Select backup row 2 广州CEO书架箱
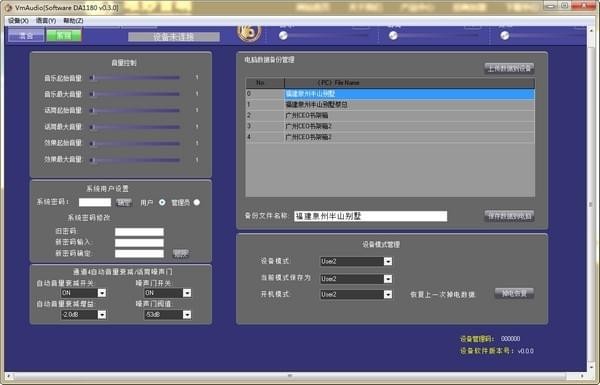600x385 pixels. point(390,115)
